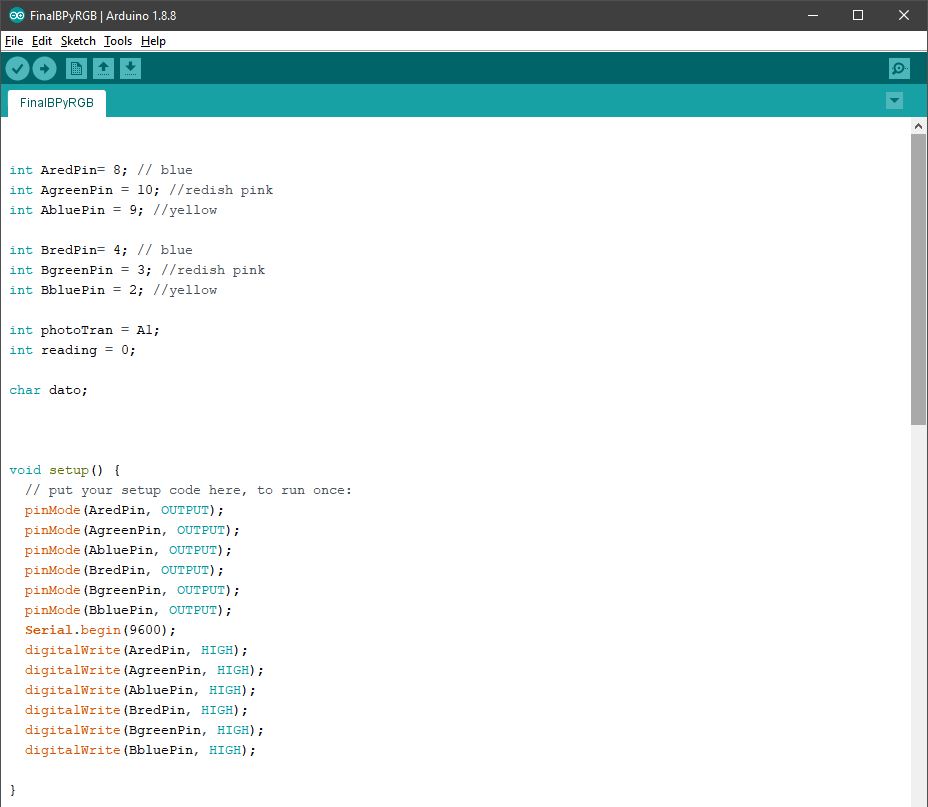
Task: Click the '//yellow' comment after BbluePin
Action: [x=185, y=290]
